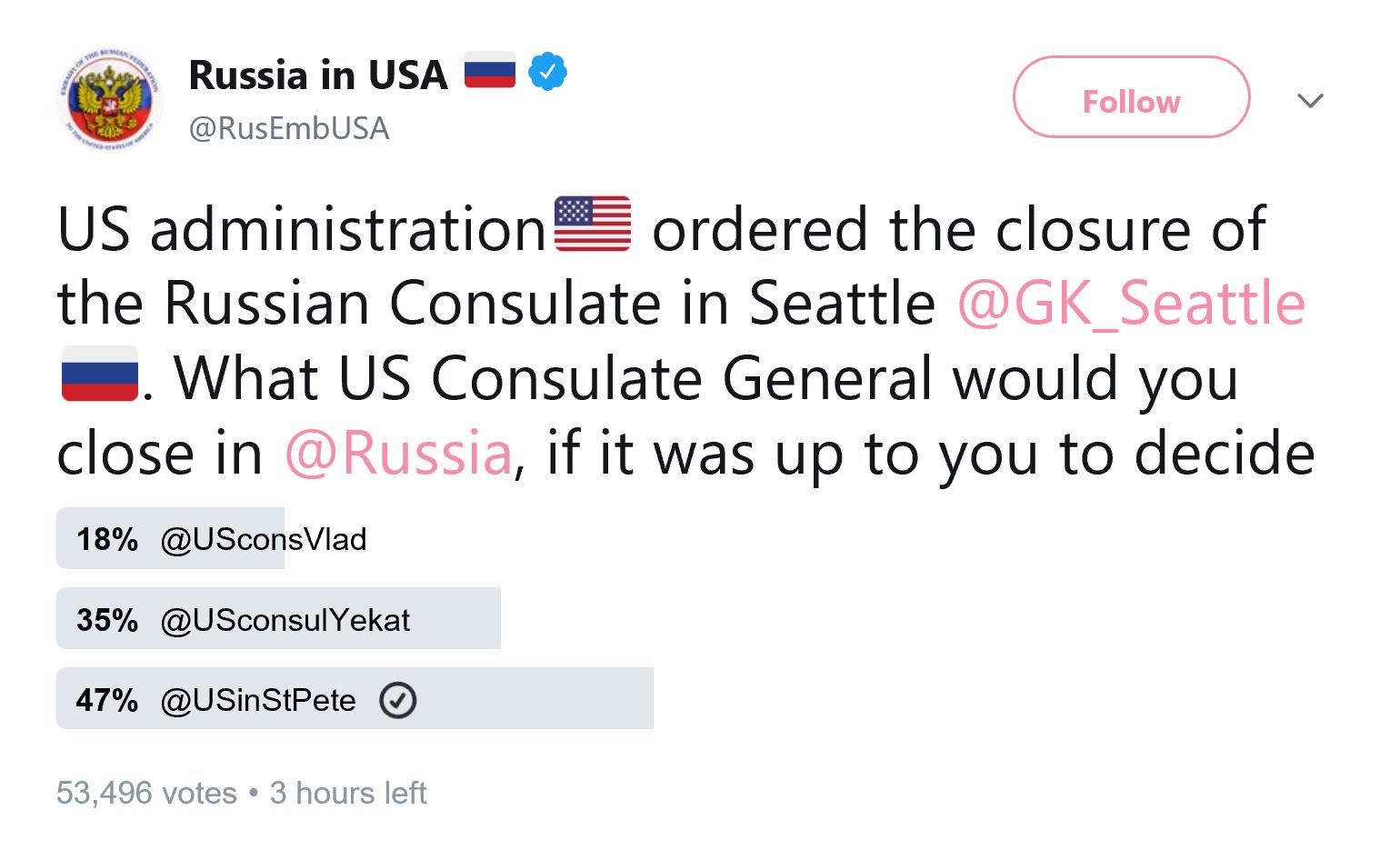Click Russian flag emoji in tweet text
This screenshot has width=1400, height=850.
point(99,375)
